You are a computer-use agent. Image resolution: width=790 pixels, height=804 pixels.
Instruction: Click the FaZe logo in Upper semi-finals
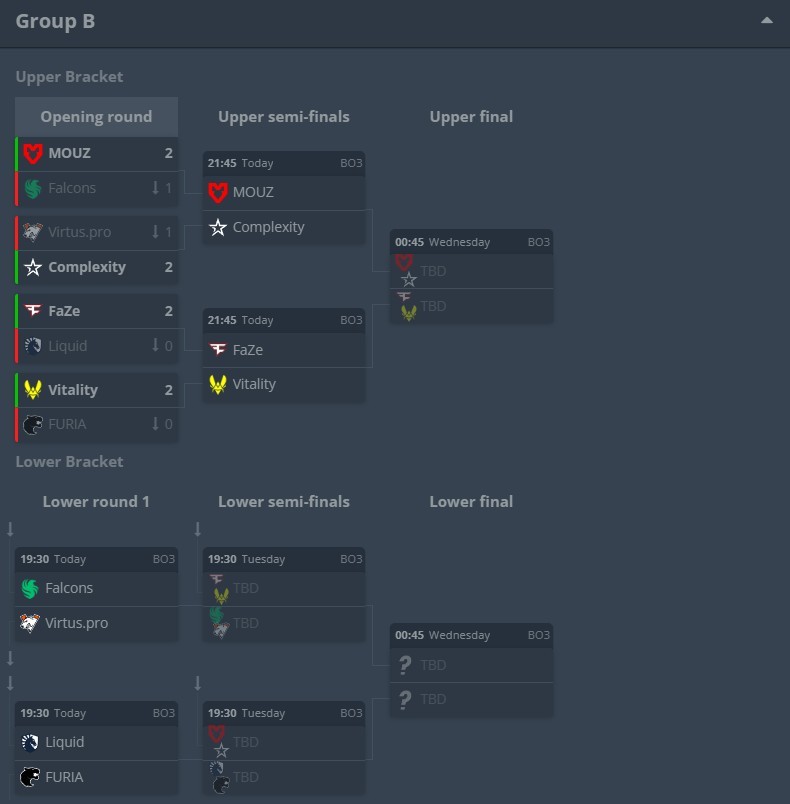217,350
